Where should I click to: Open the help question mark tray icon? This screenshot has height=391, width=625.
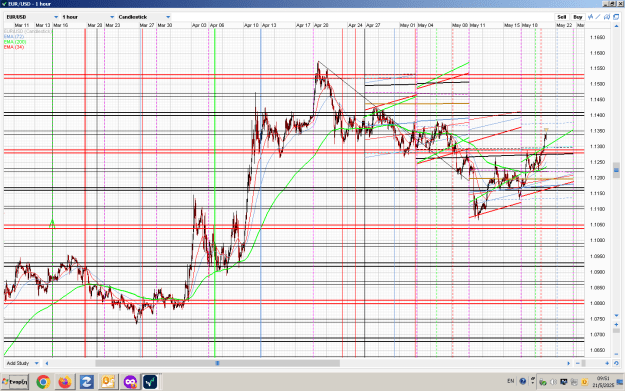pos(523,381)
